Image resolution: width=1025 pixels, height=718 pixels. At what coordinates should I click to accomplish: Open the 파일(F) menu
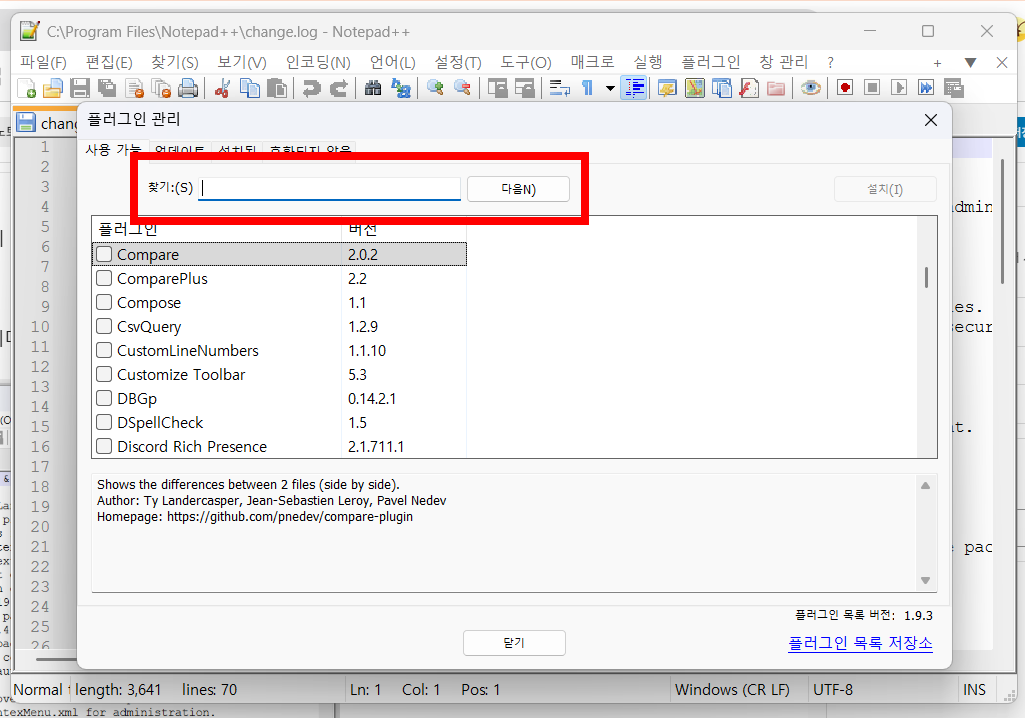43,62
